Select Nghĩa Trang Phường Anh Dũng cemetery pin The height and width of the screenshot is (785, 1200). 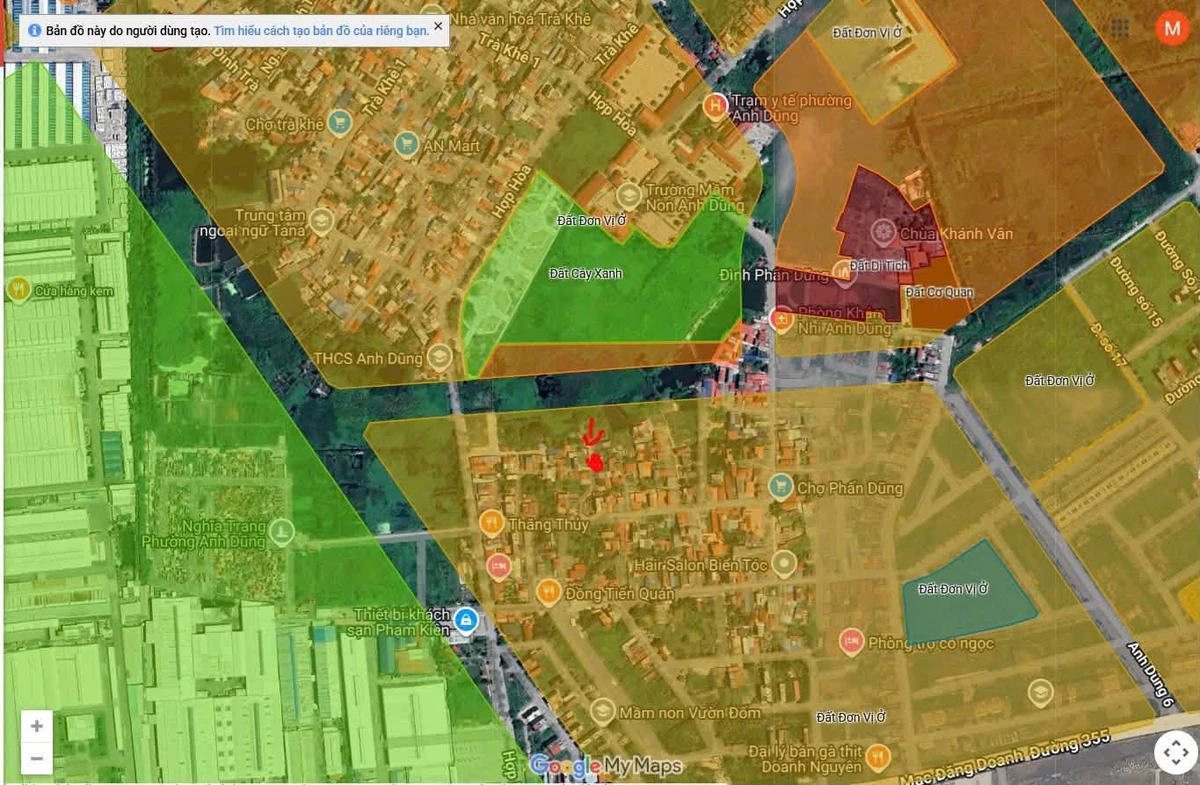[x=282, y=532]
